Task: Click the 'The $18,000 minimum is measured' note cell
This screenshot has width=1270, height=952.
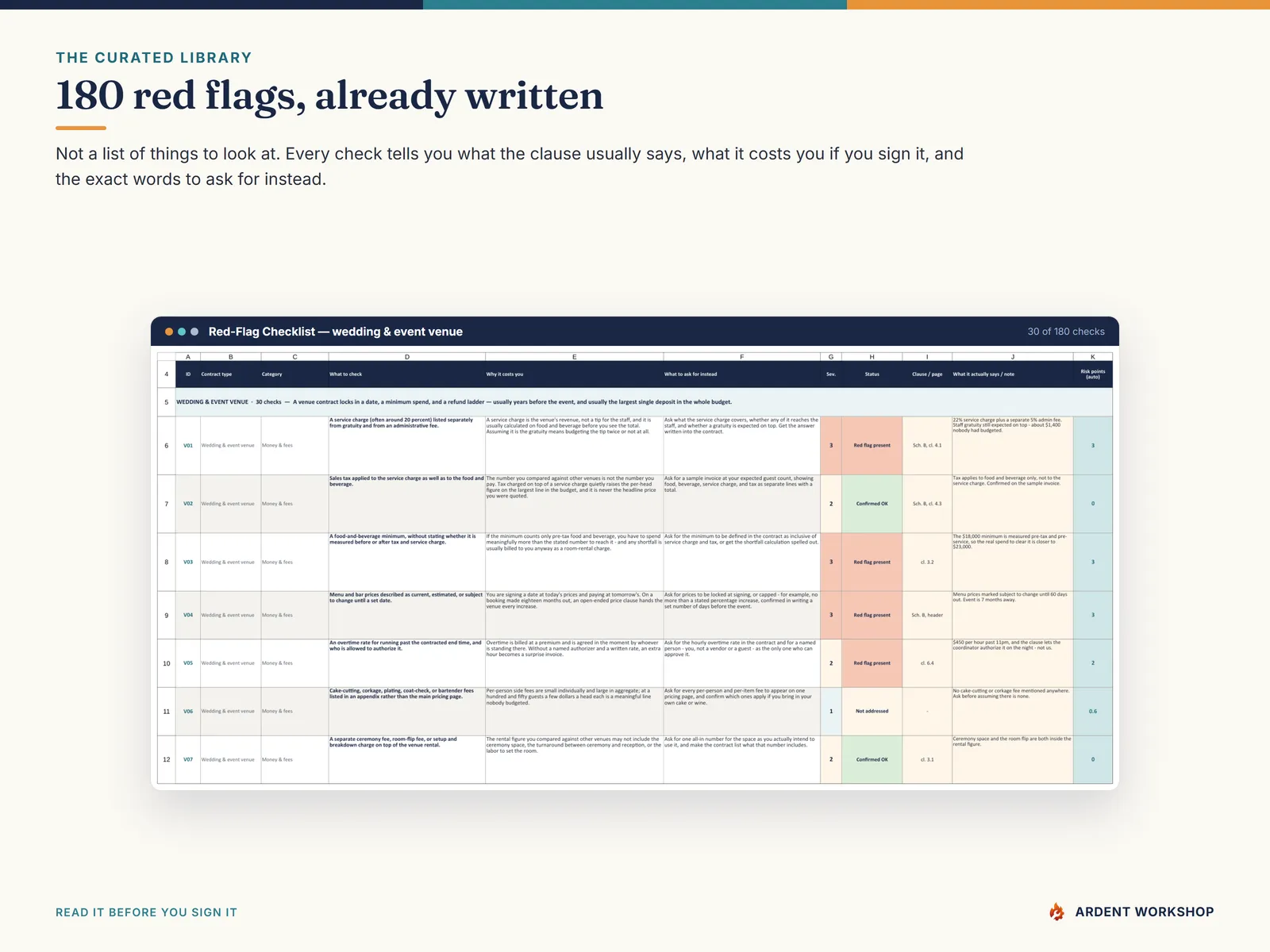Action: tap(1013, 562)
